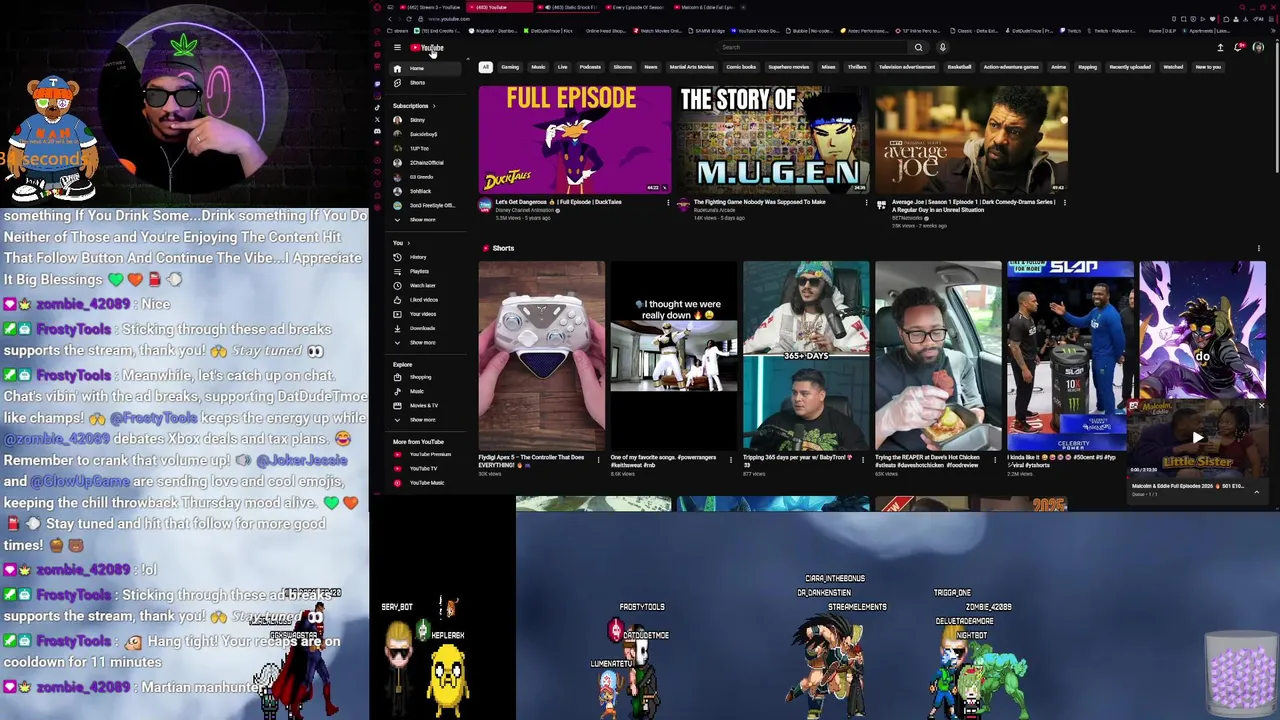
Task: Expand Show more under Subscriptions
Action: (426, 219)
